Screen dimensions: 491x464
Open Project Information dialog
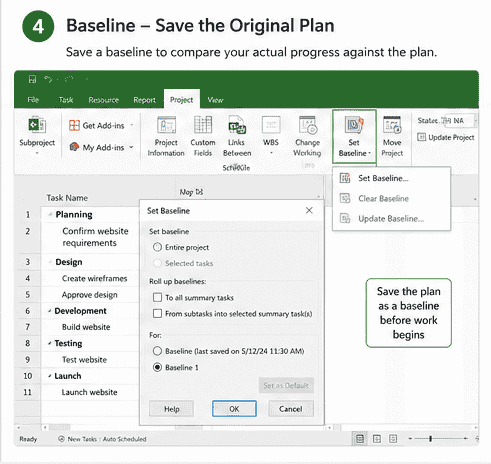click(166, 136)
